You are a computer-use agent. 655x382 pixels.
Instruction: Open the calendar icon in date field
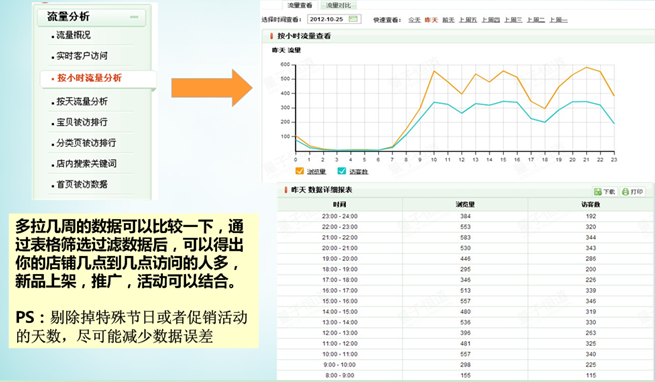click(353, 19)
